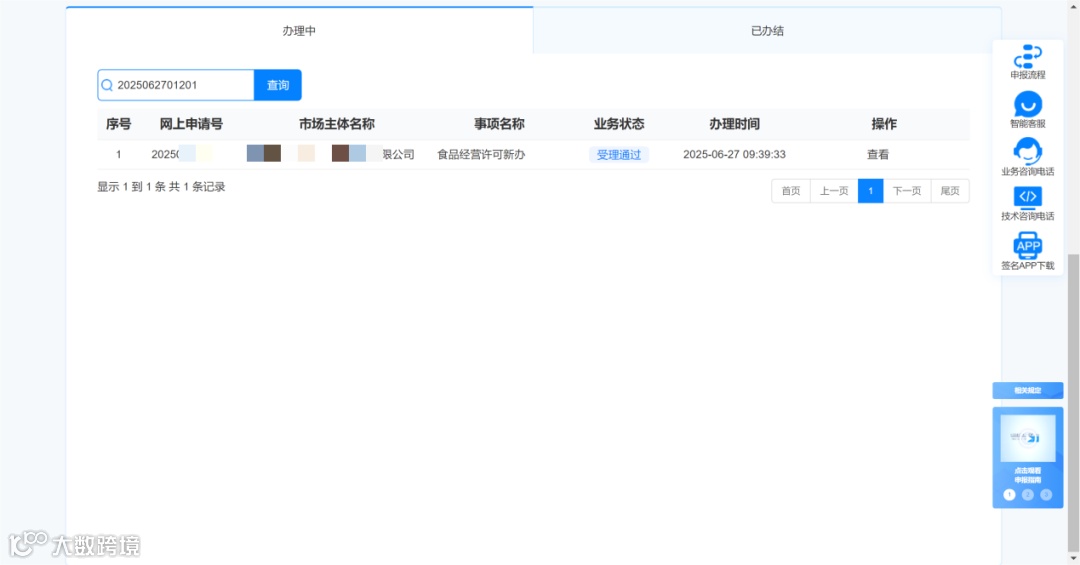Select page 1 in pagination
Screen dimensions: 1080x565
pyautogui.click(x=871, y=191)
